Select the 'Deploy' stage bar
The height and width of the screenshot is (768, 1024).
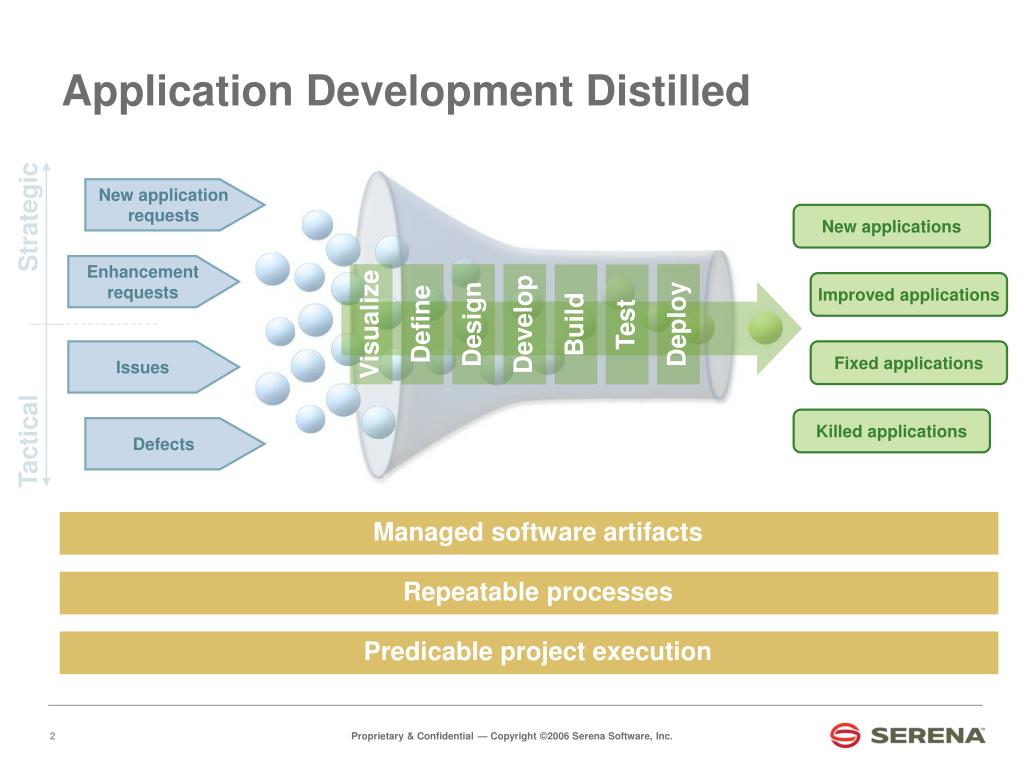pyautogui.click(x=678, y=324)
